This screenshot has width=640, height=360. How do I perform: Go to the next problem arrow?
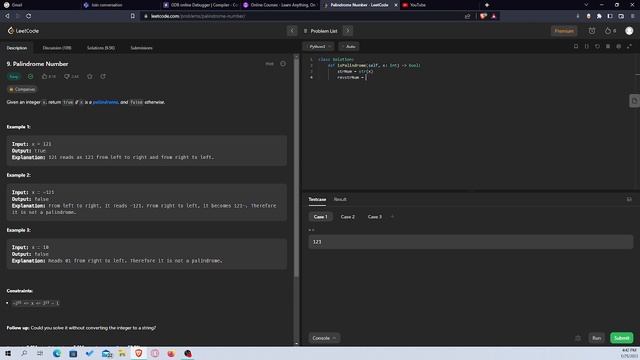(348, 31)
